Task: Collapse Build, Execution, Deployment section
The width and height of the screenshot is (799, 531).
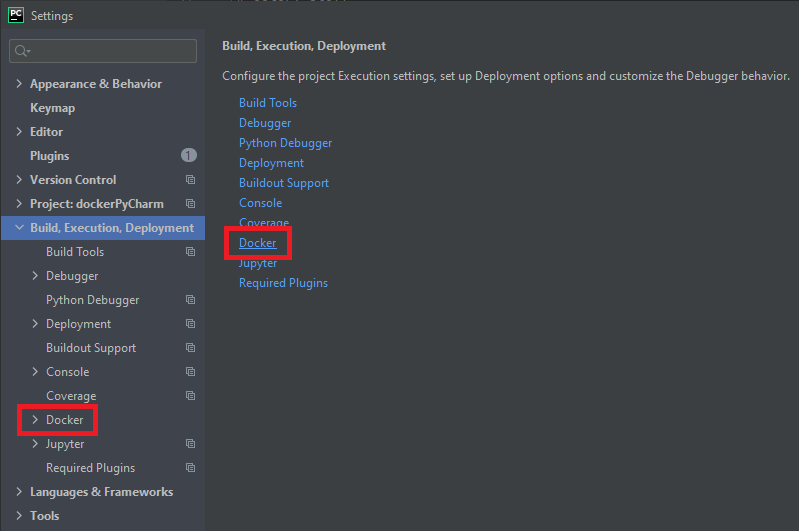Action: tap(19, 227)
